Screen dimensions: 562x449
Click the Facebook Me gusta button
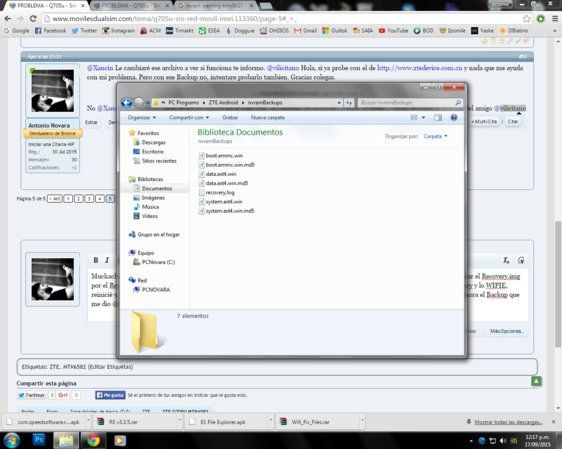coord(110,395)
